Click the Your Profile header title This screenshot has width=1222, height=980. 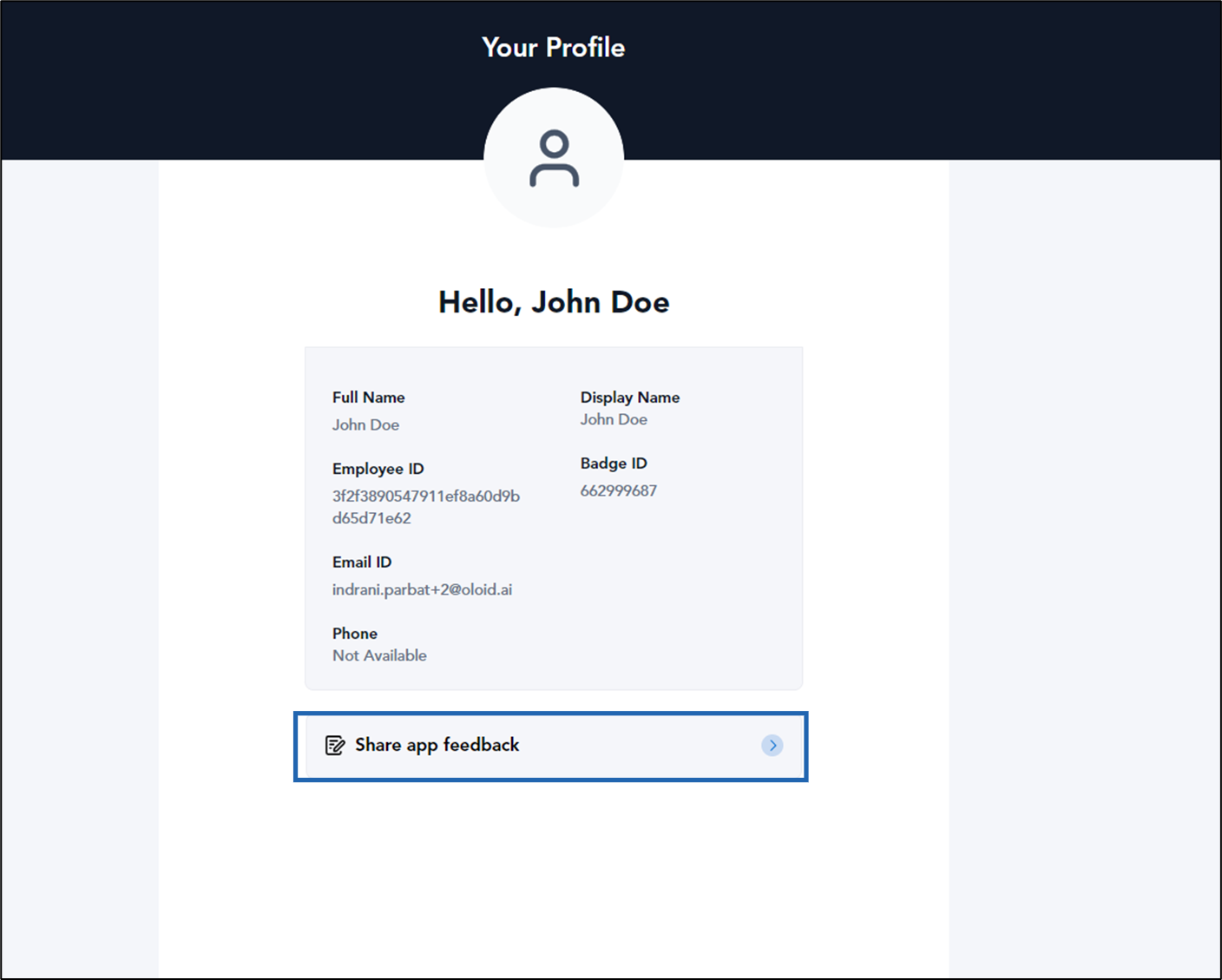tap(554, 47)
